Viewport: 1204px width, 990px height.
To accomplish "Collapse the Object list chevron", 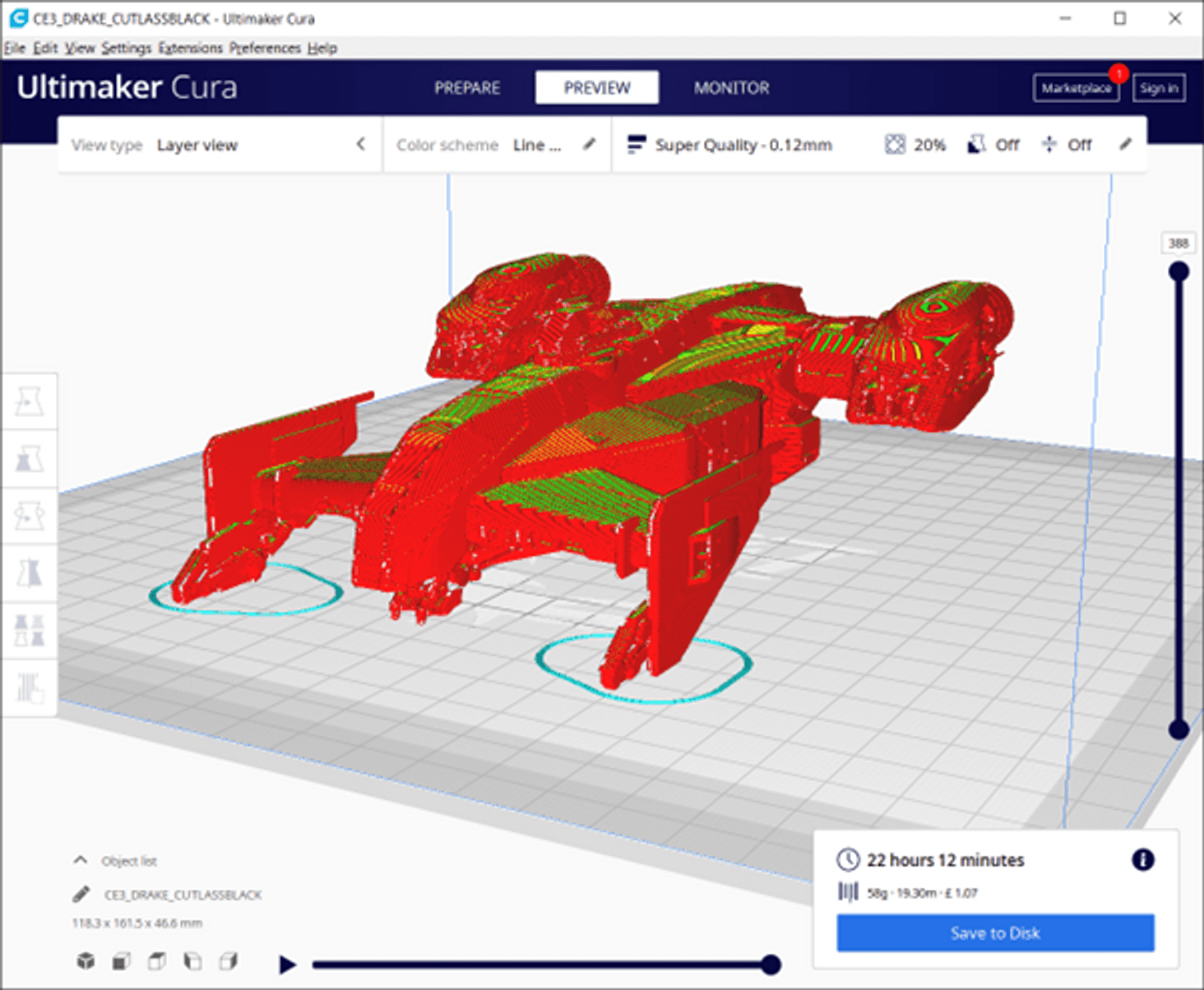I will pyautogui.click(x=80, y=860).
